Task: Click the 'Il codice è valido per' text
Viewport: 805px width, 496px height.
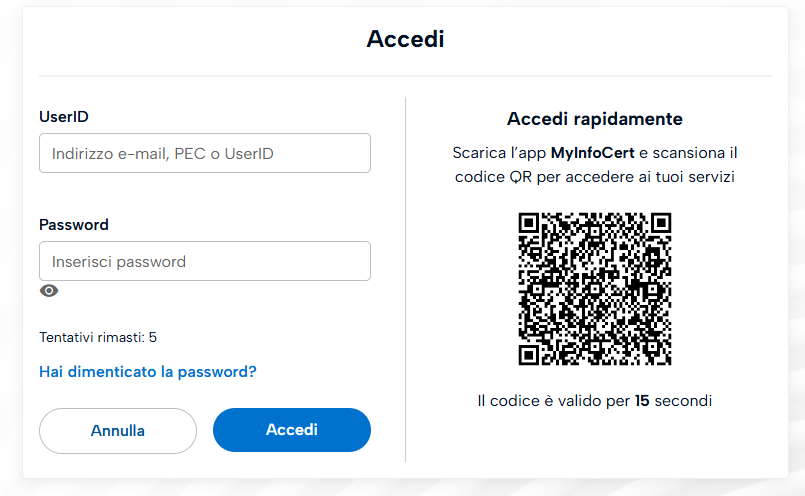Action: 554,401
